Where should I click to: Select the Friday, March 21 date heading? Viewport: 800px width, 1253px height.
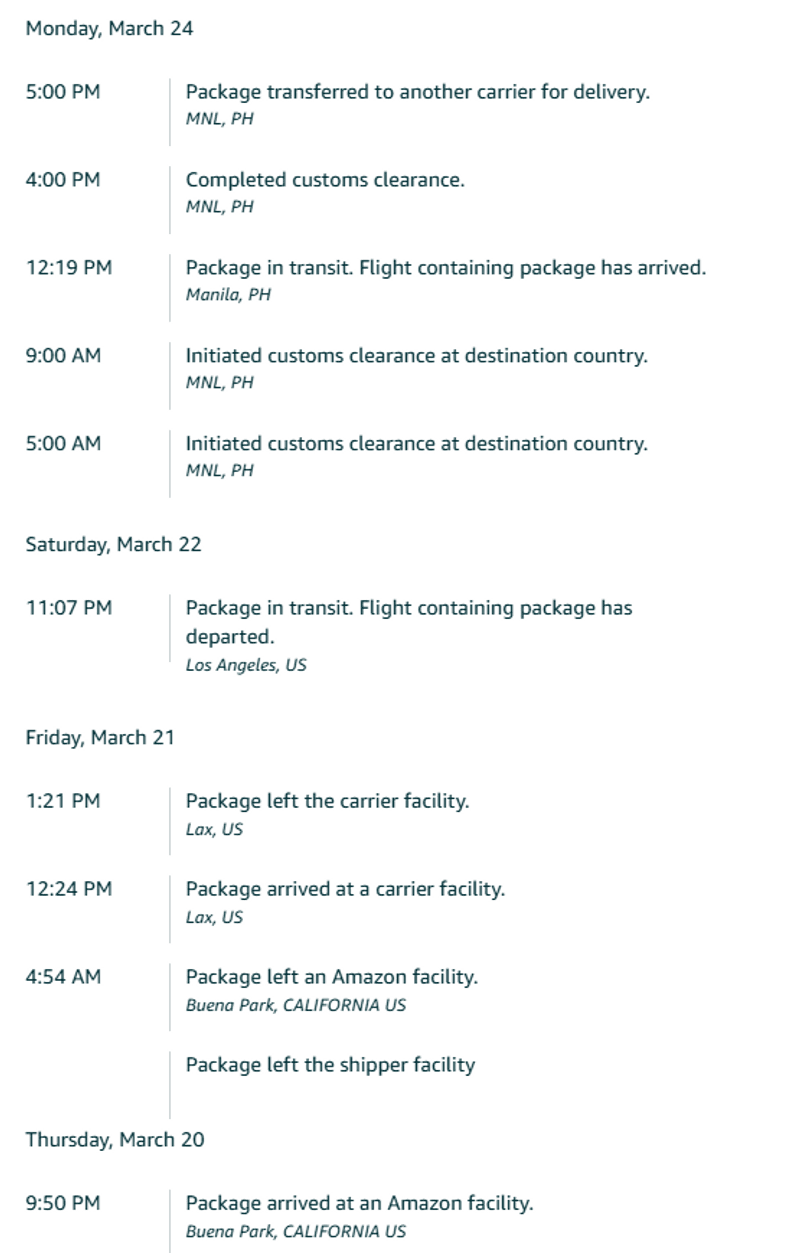100,738
